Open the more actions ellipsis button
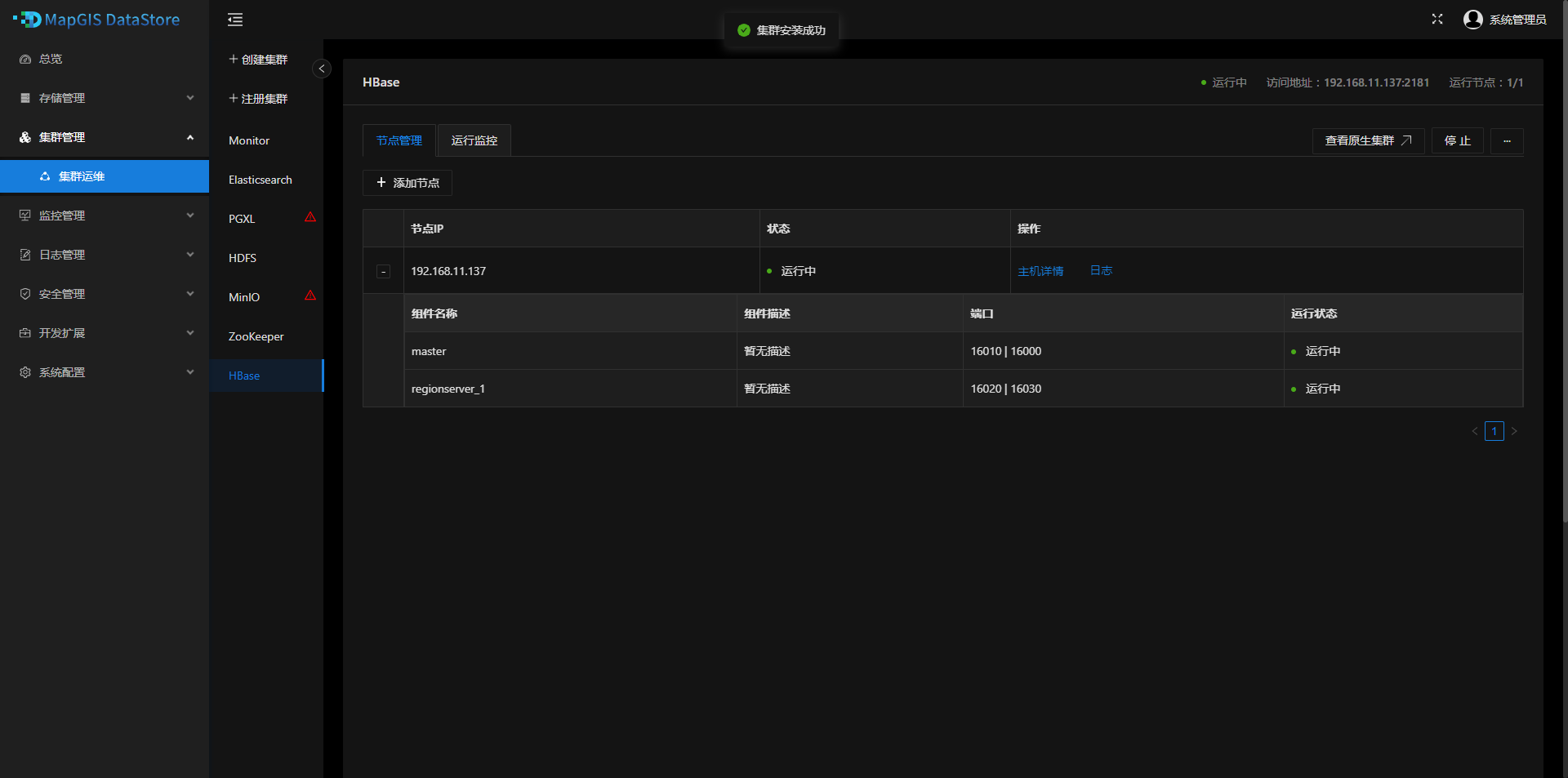 coord(1507,140)
